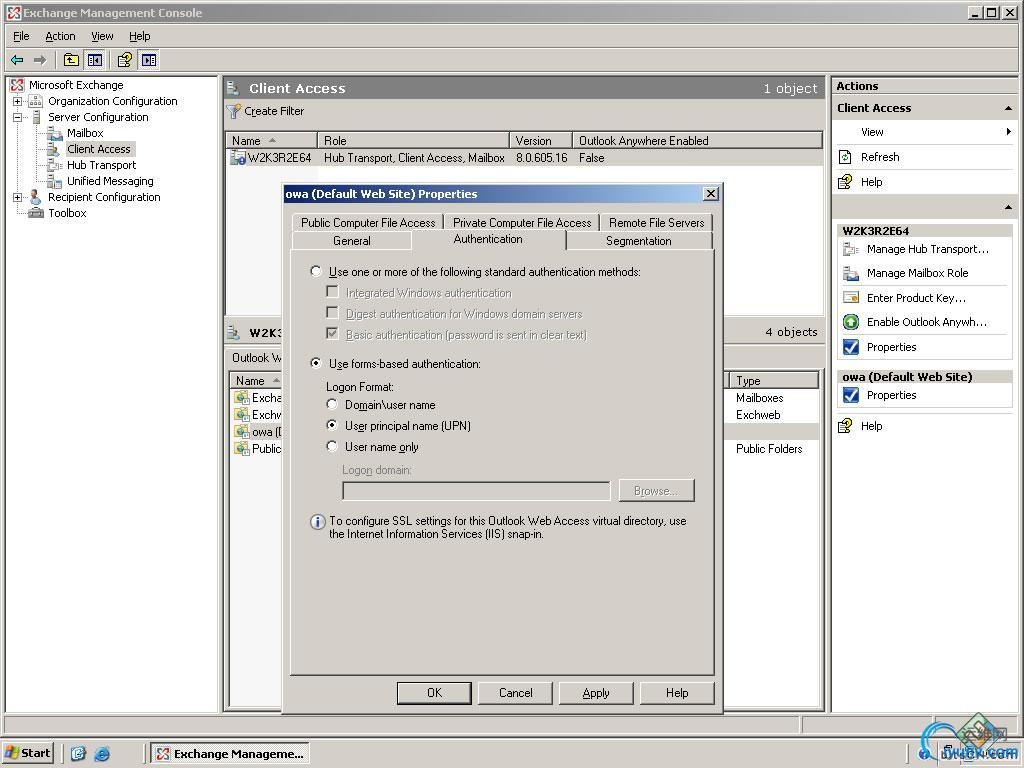Open the Windows Start menu
This screenshot has height=768, width=1024.
pos(27,753)
